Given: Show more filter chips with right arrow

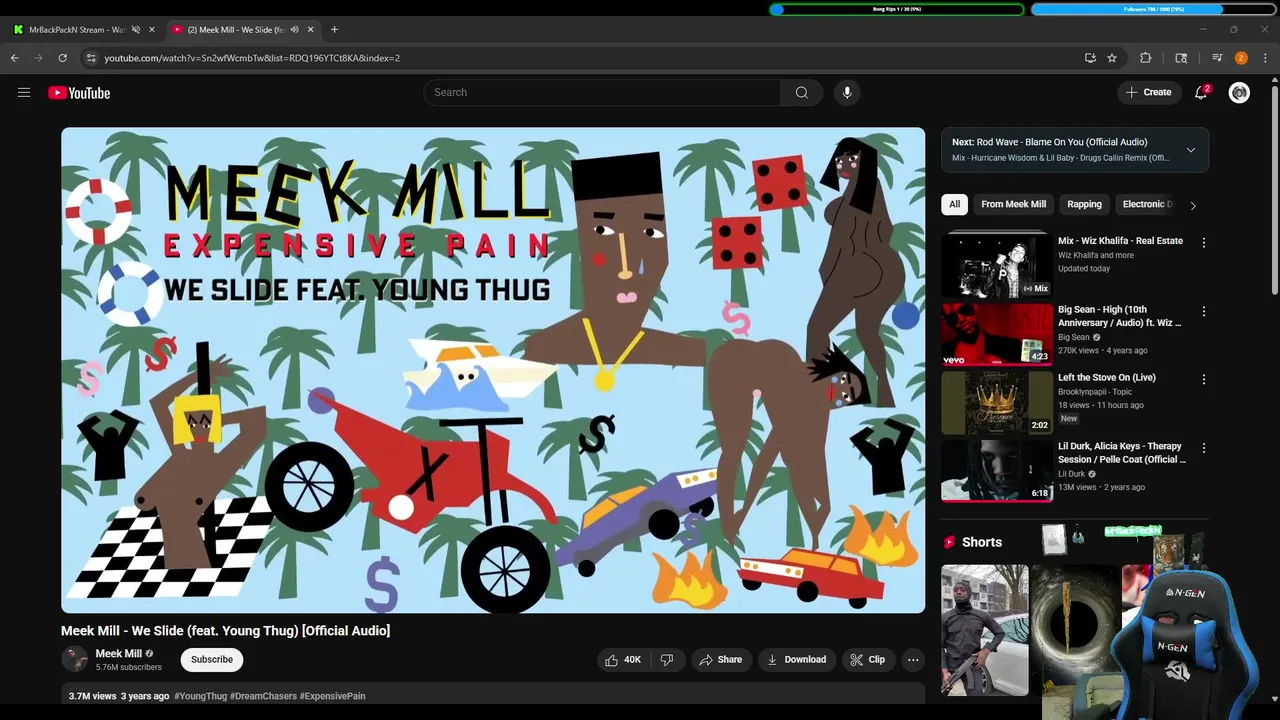Looking at the screenshot, I should (x=1192, y=205).
